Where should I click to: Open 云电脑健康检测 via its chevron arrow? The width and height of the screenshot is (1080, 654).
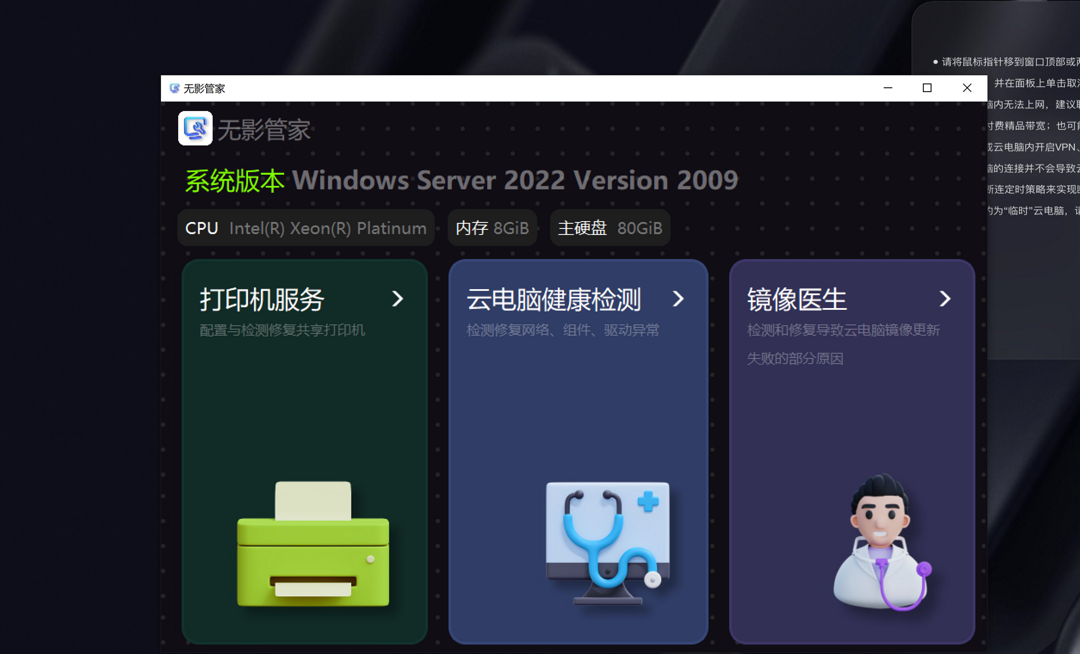tap(678, 299)
